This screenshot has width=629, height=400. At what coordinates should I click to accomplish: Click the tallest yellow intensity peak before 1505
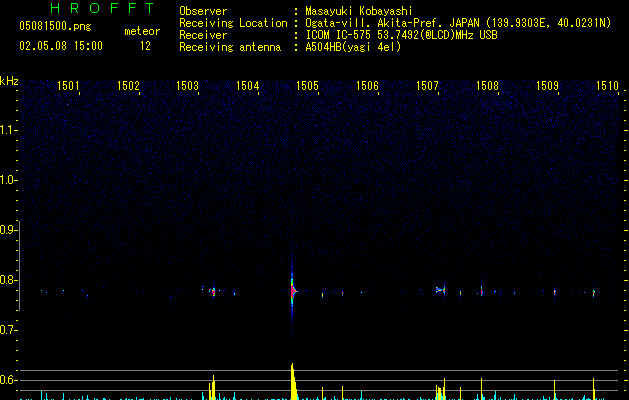coord(294,381)
